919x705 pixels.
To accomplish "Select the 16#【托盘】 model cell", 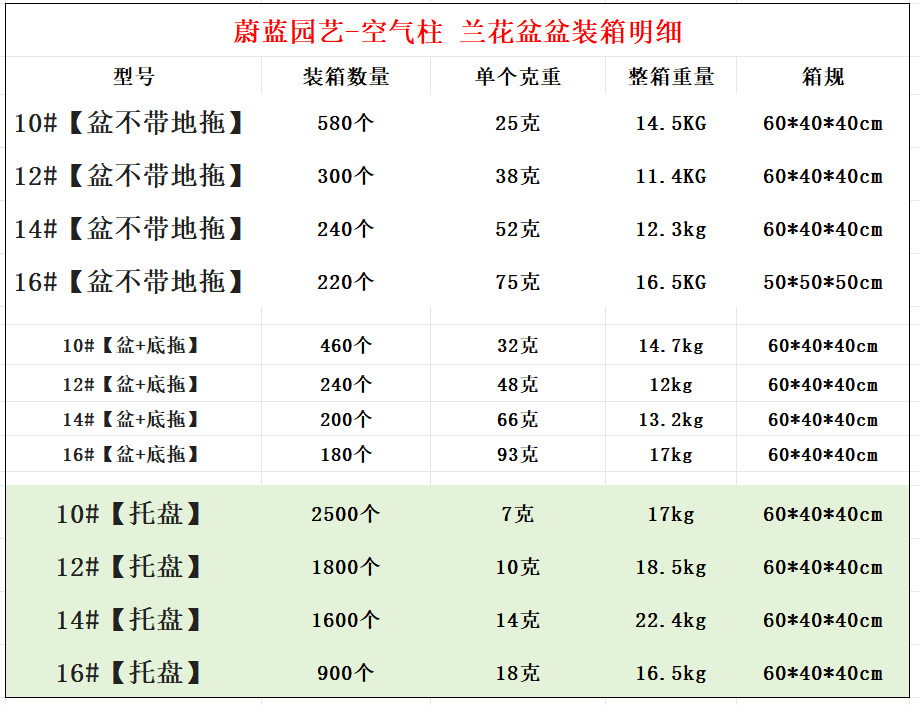I will tap(128, 673).
